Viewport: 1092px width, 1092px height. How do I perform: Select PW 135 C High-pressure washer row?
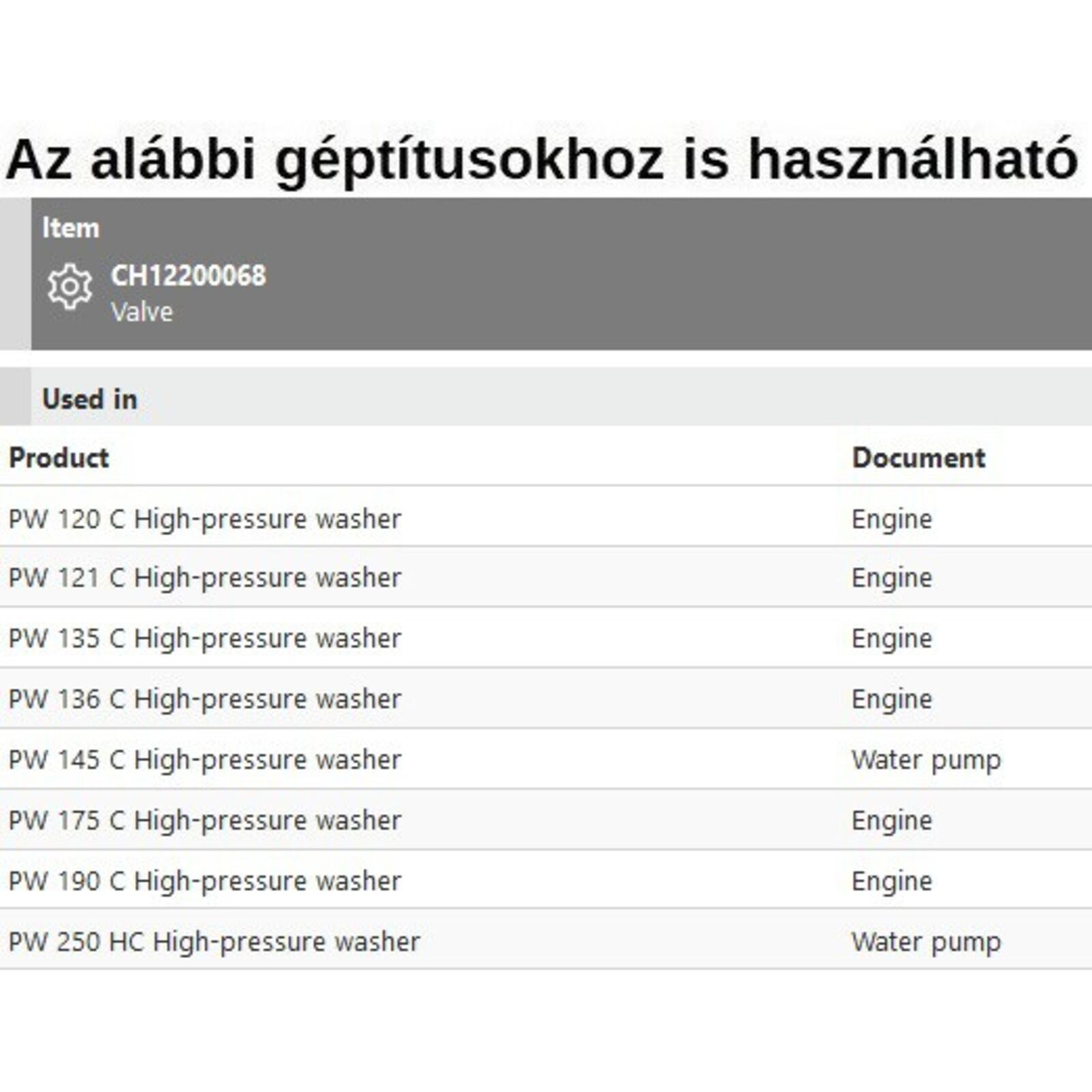(x=205, y=639)
